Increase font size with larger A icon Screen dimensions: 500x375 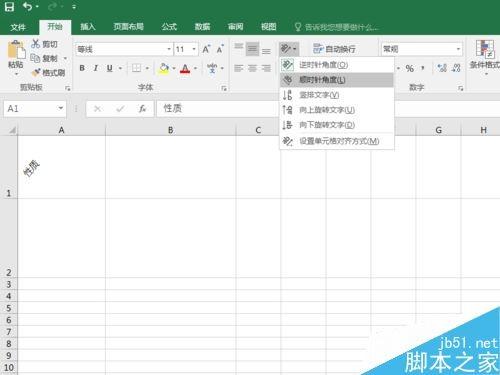point(206,49)
